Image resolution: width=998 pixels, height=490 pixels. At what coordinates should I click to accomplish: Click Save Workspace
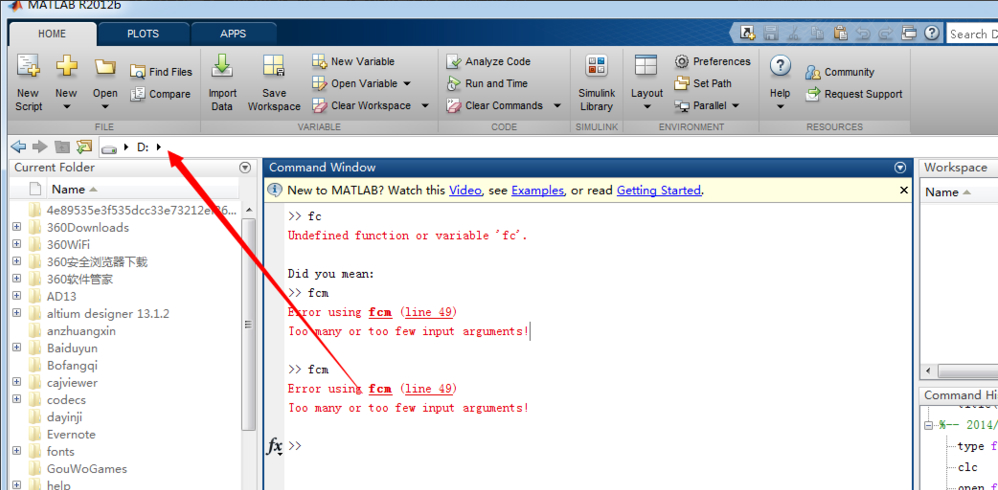click(x=274, y=83)
